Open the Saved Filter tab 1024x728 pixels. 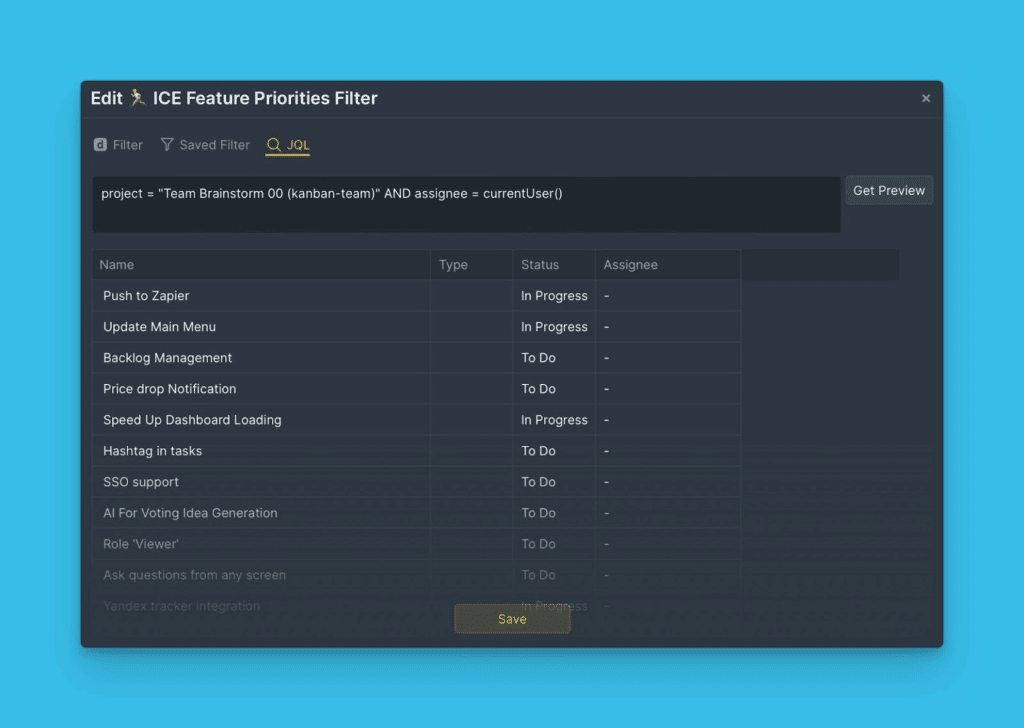pyautogui.click(x=206, y=145)
